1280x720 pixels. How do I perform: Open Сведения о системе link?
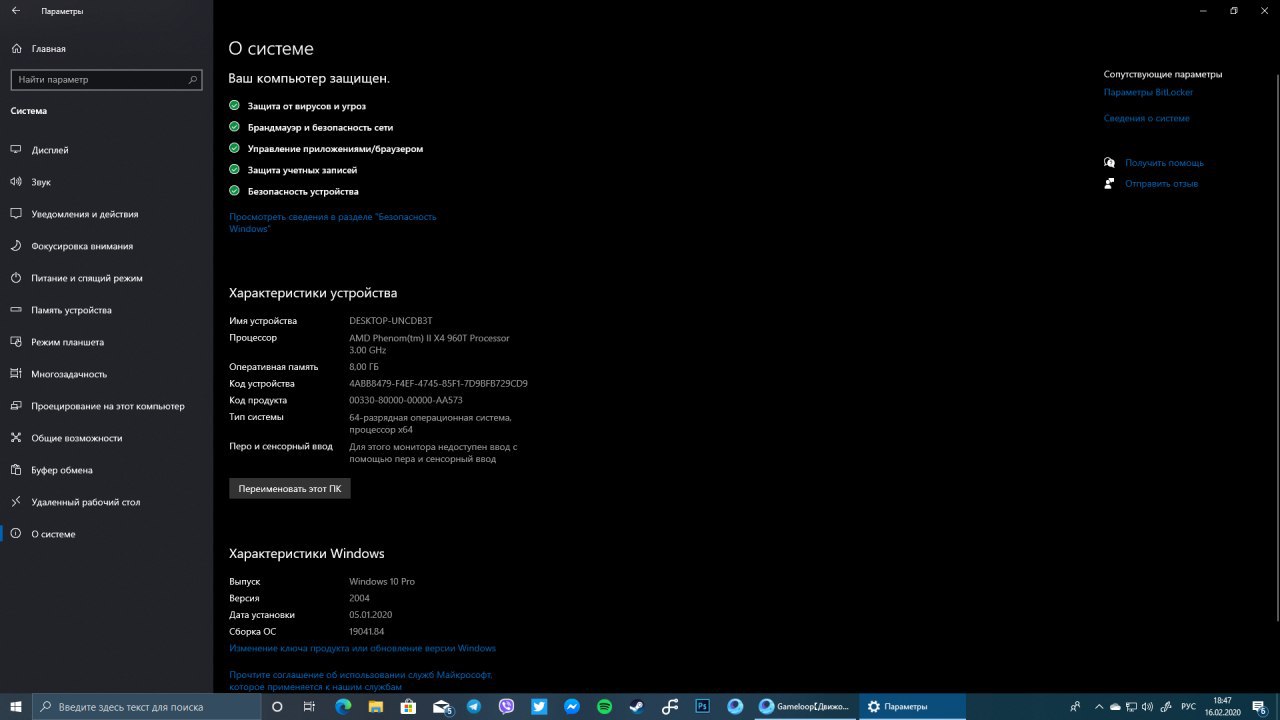click(1146, 118)
